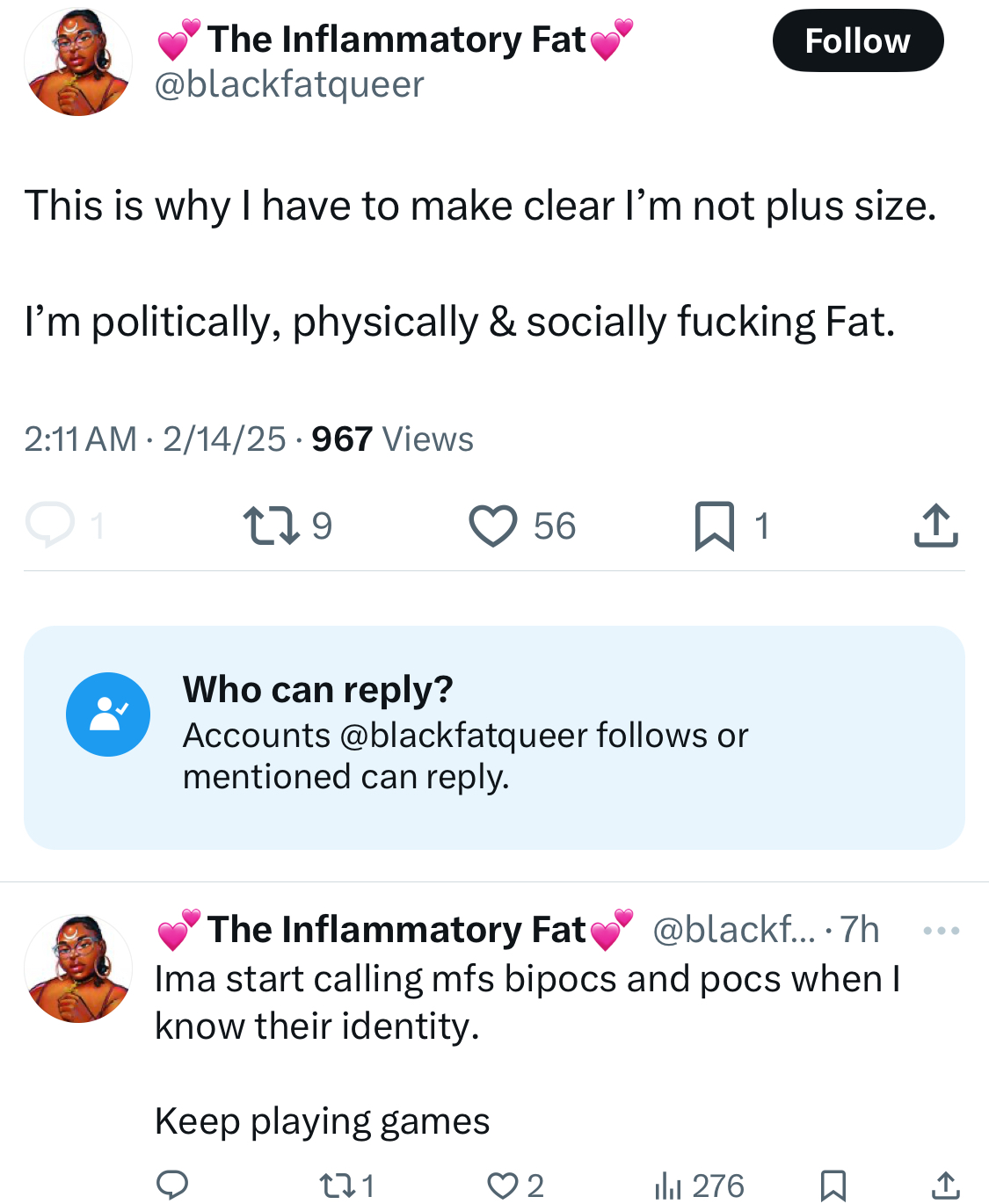
Task: Open @blackfatqueer link in reply notice
Action: pyautogui.click(x=464, y=736)
